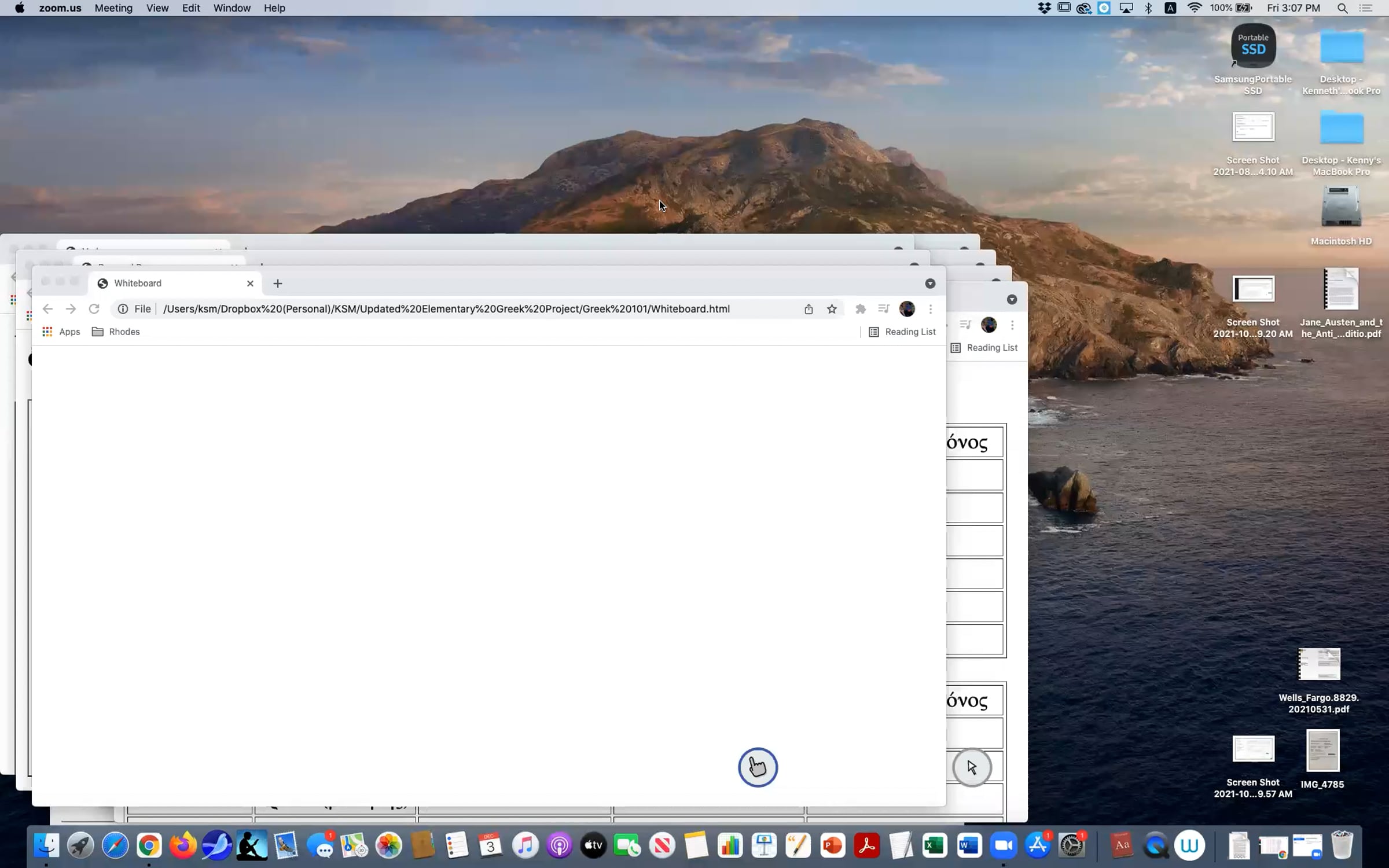This screenshot has height=868, width=1389.
Task: Open Reading List in Whiteboard window
Action: tap(902, 332)
